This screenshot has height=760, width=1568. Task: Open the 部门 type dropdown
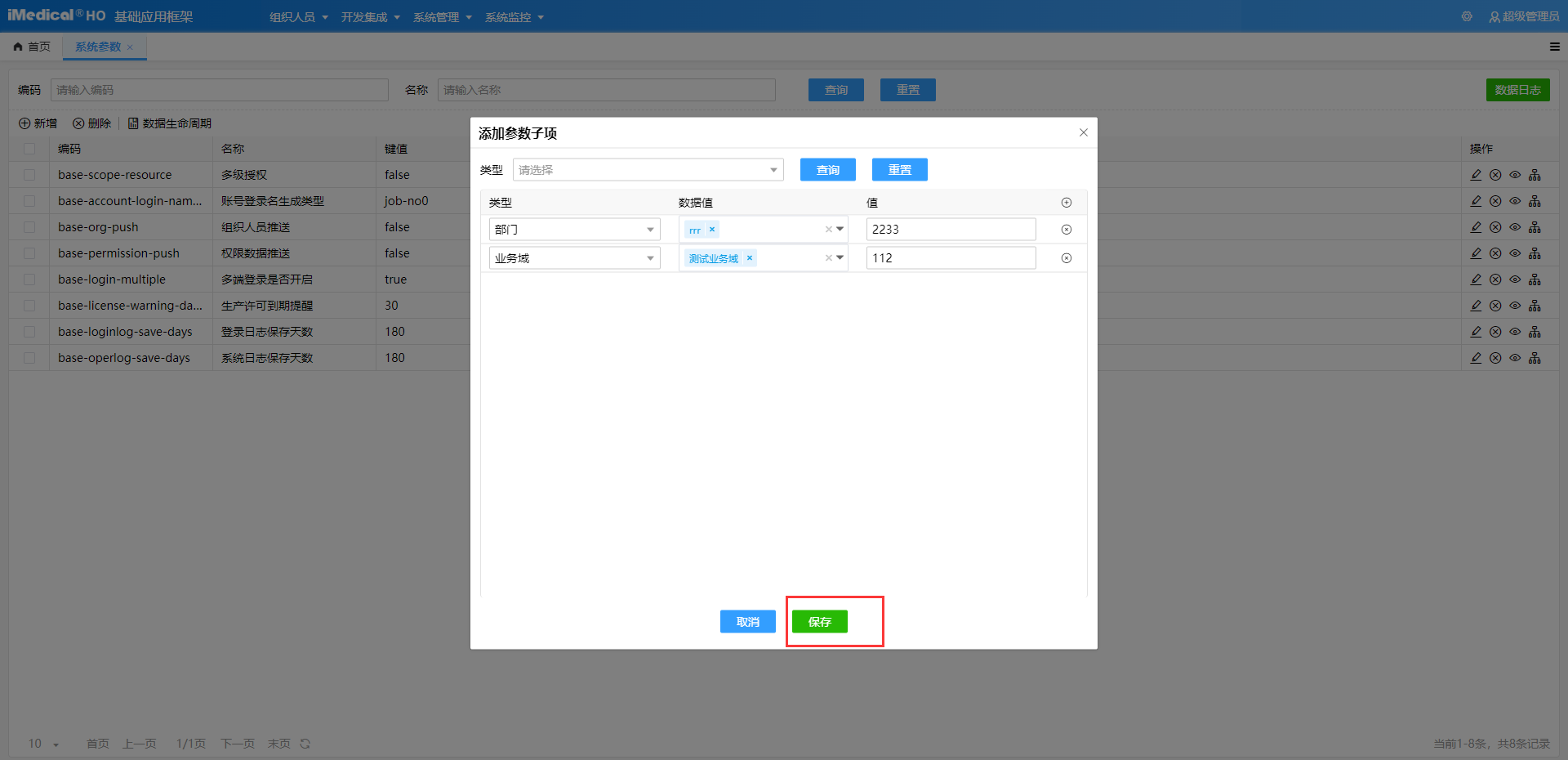(575, 230)
